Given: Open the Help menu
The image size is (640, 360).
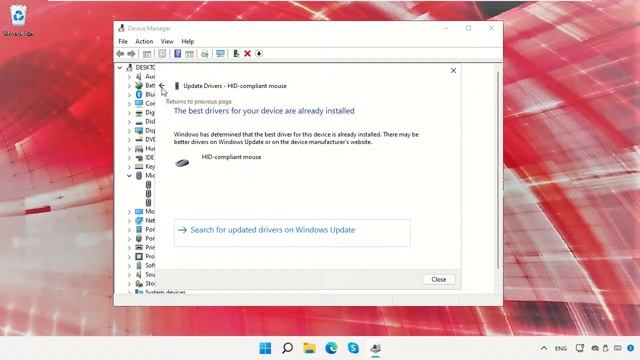Looking at the screenshot, I should [188, 41].
